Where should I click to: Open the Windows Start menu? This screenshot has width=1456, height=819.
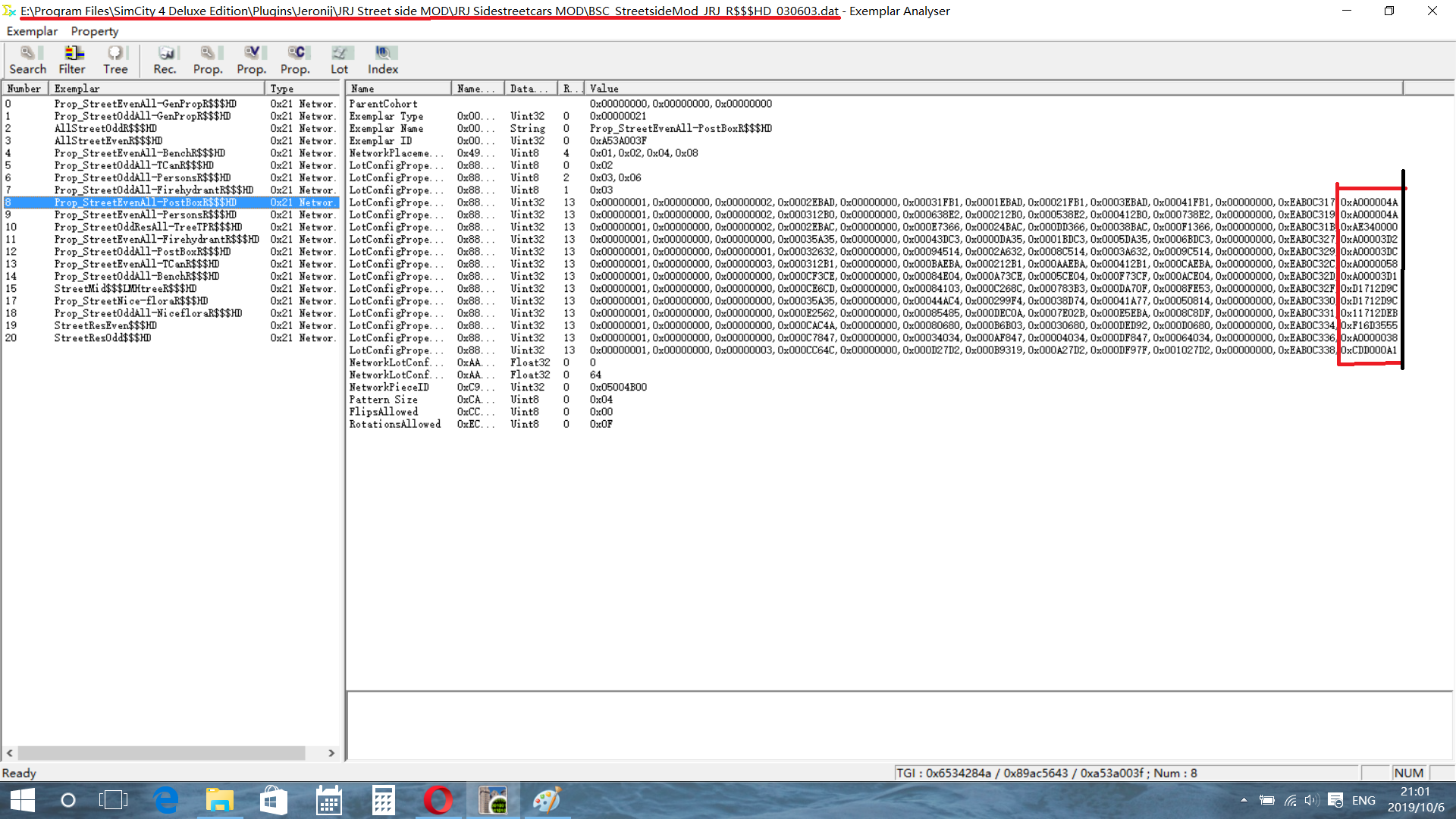tap(23, 800)
